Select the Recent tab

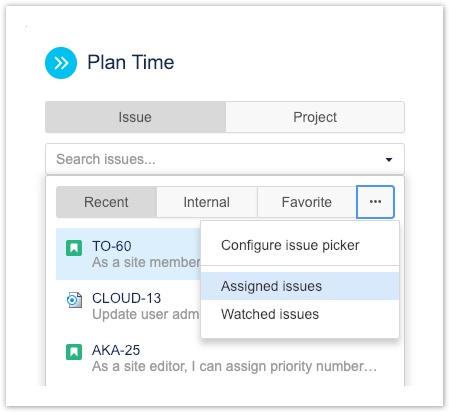tap(106, 202)
